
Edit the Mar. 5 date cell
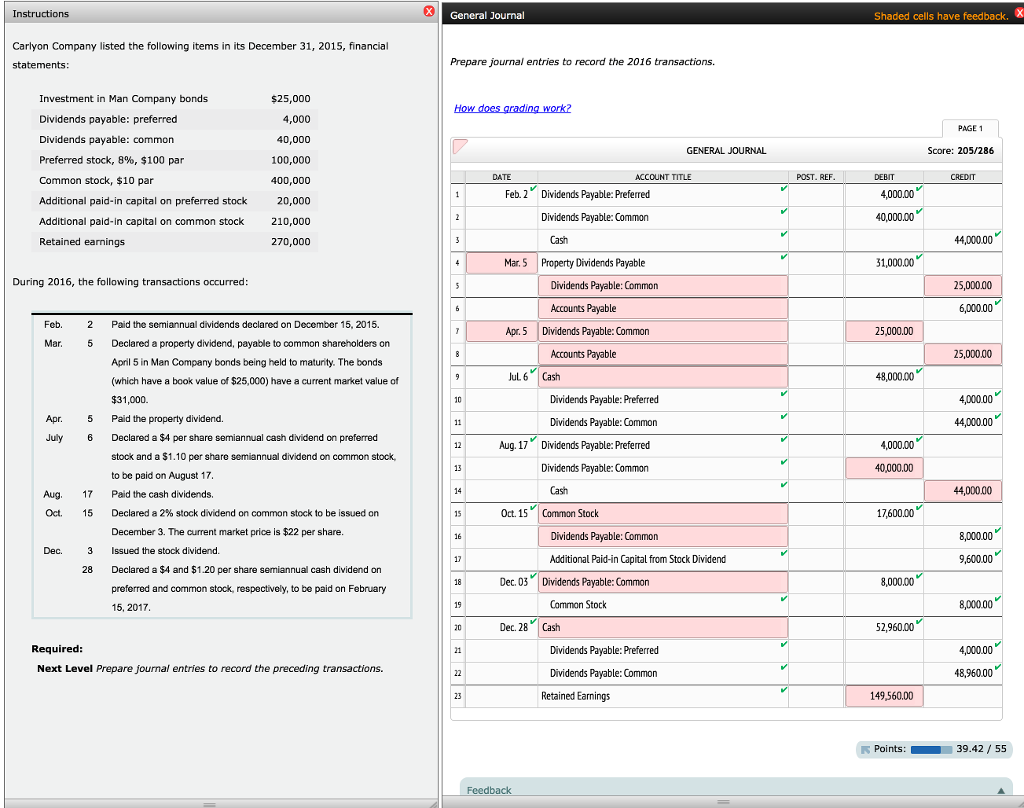point(502,263)
